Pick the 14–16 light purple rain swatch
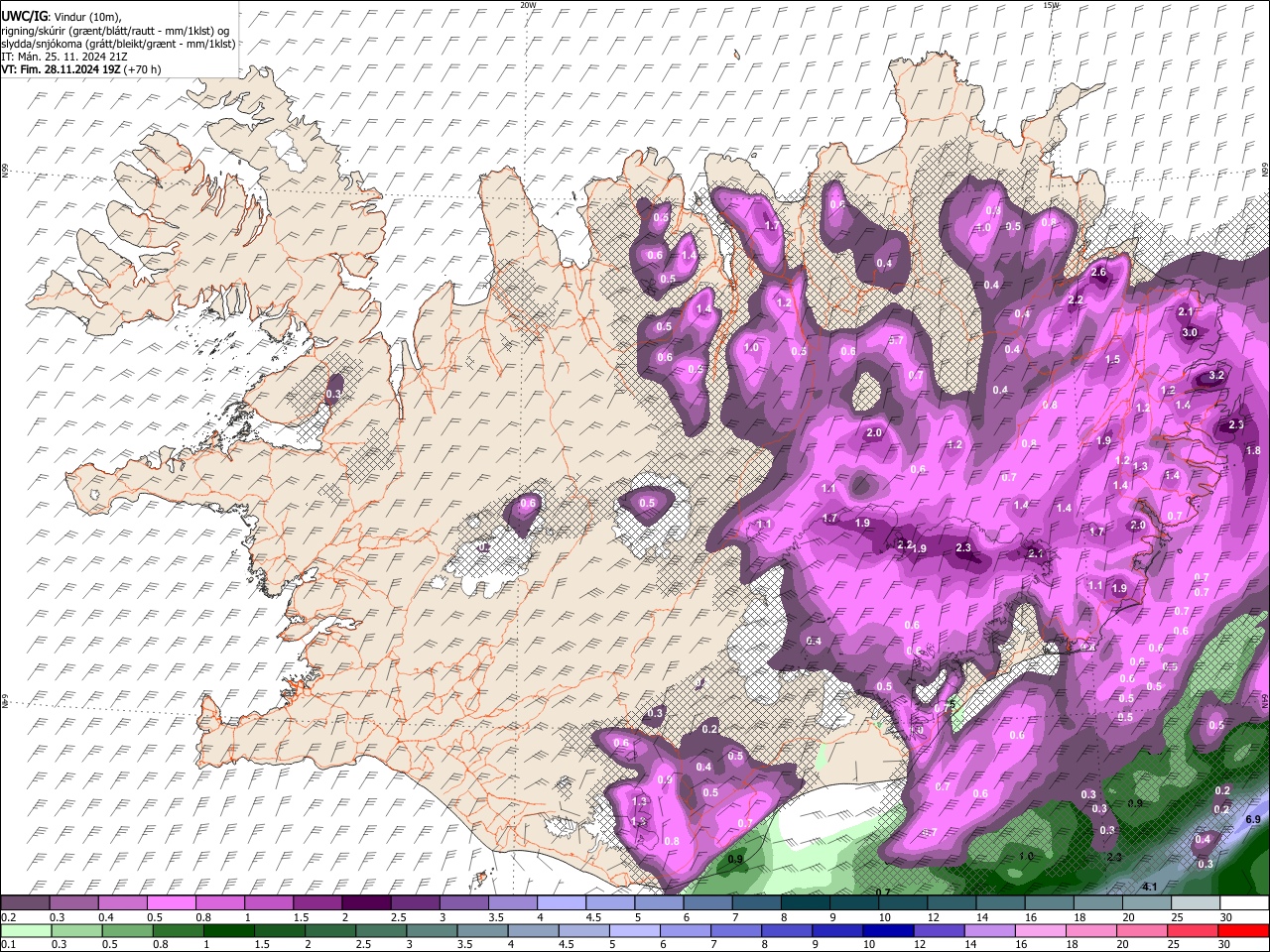1270x952 pixels. coord(990,930)
